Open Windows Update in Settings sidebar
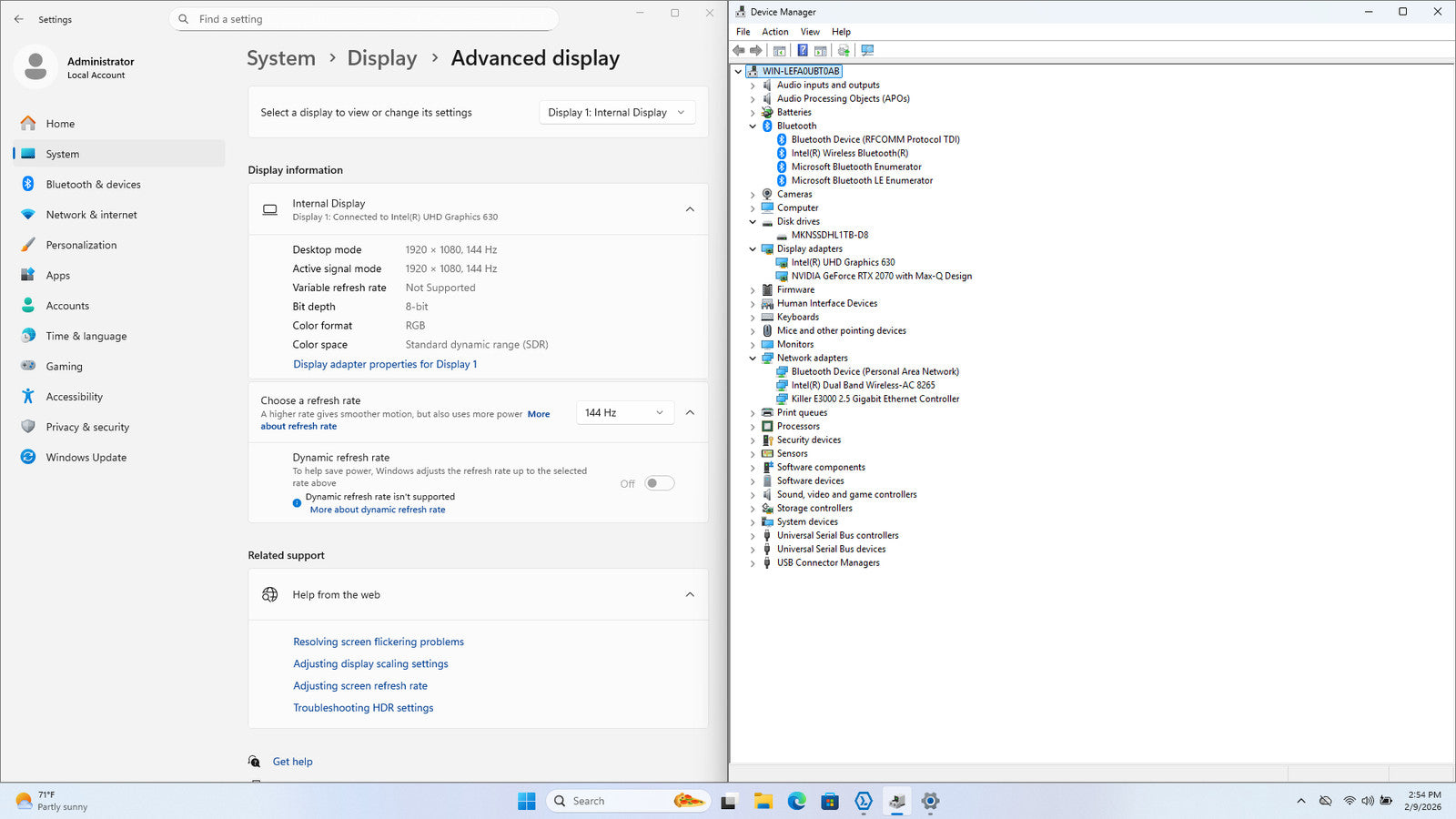The width and height of the screenshot is (1456, 819). click(86, 458)
